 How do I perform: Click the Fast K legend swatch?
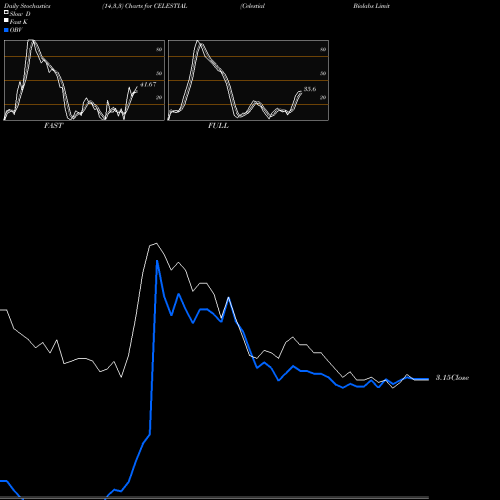pos(6,20)
